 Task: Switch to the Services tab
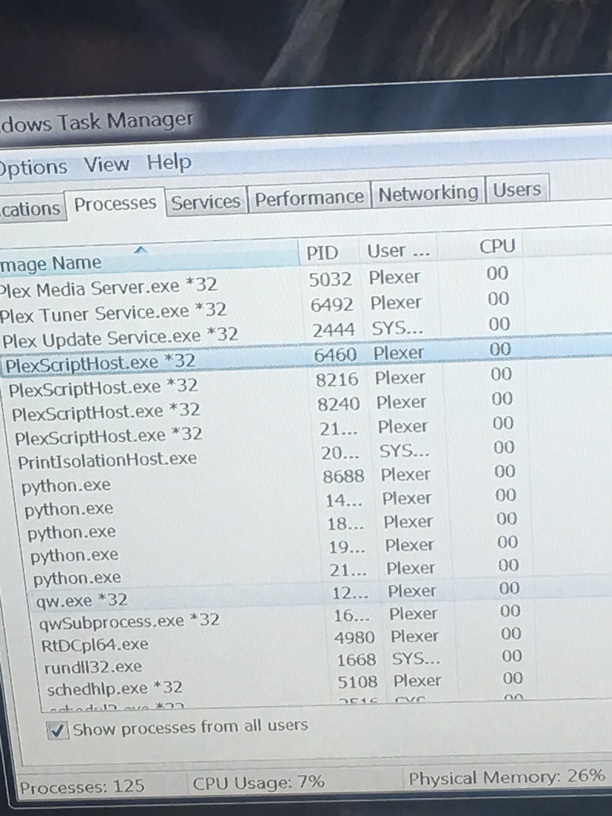[206, 202]
